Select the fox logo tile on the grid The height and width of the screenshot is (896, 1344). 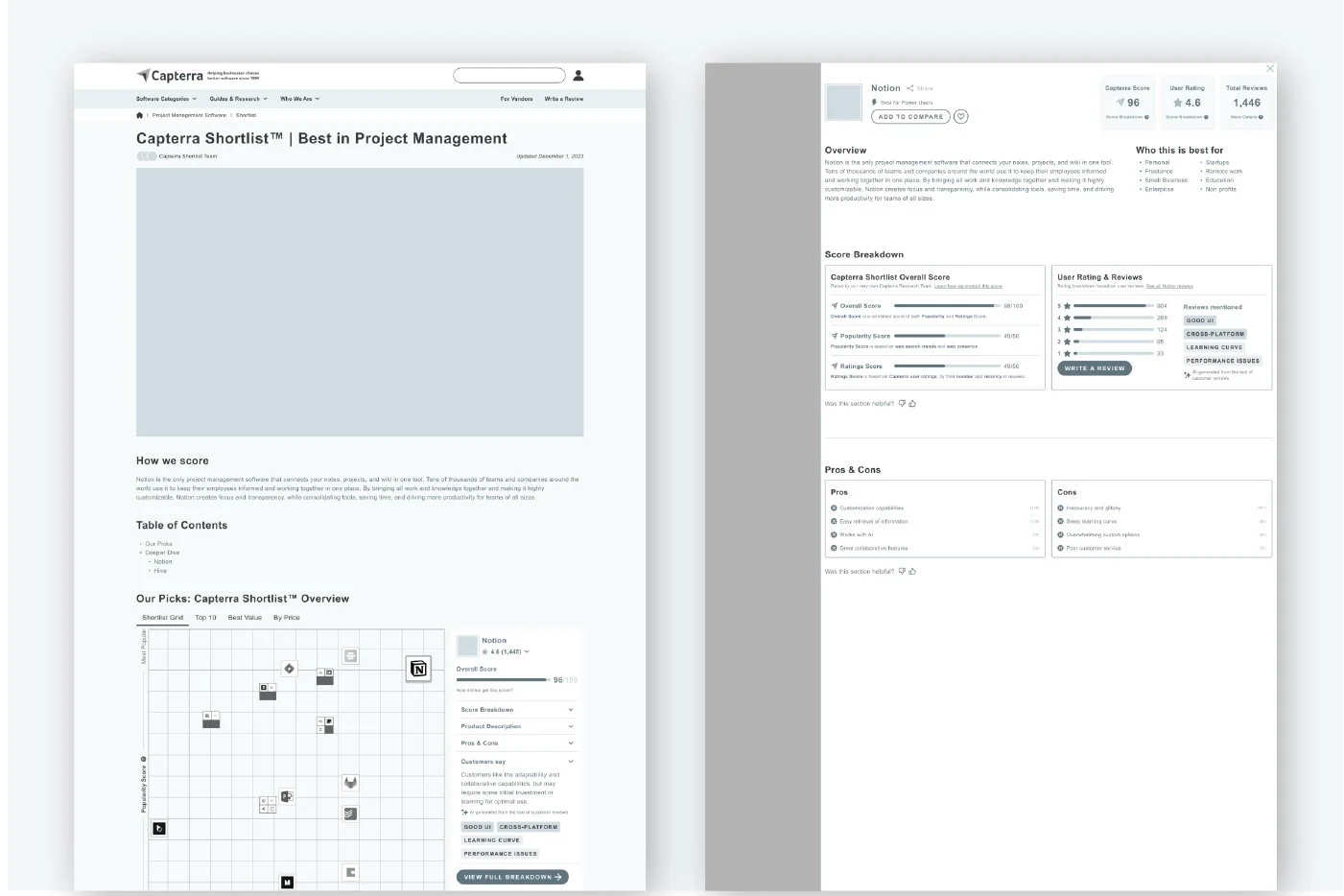click(x=351, y=783)
